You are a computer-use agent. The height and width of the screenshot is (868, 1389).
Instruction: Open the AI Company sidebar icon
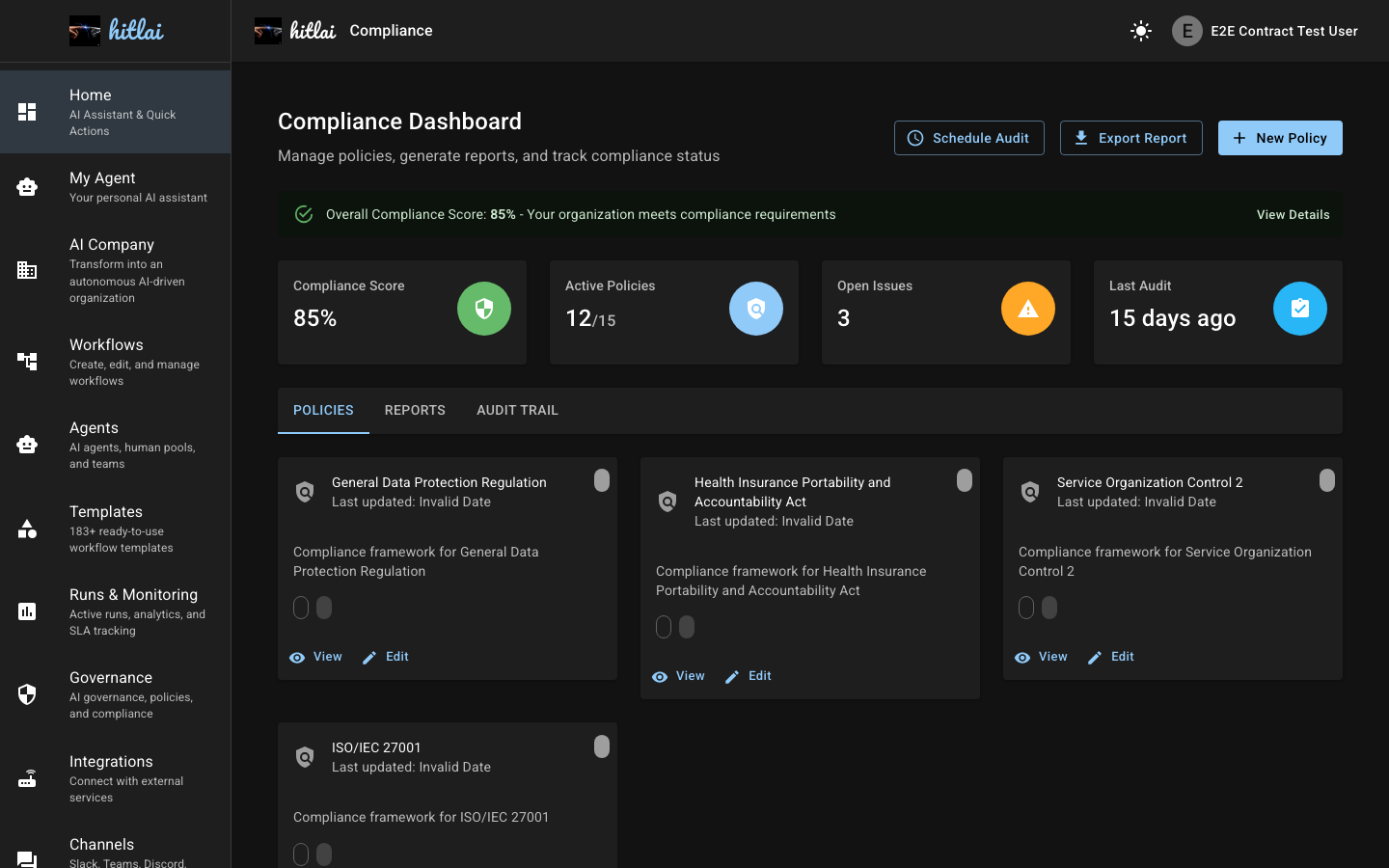pos(27,270)
